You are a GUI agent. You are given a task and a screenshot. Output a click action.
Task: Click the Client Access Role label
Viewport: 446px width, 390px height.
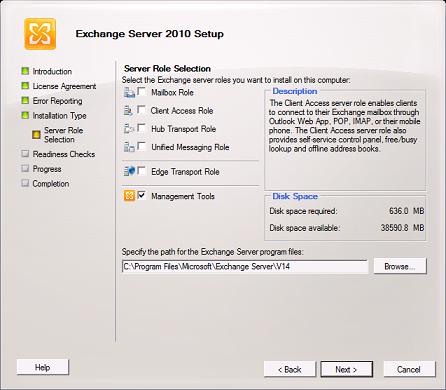tap(182, 111)
